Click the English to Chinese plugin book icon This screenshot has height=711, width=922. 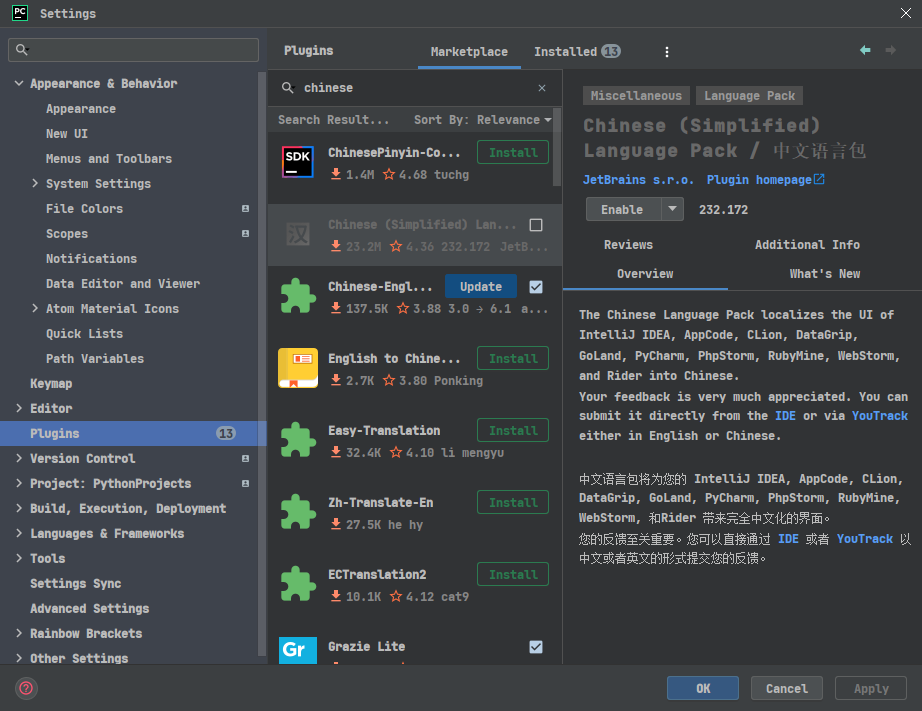(x=298, y=368)
